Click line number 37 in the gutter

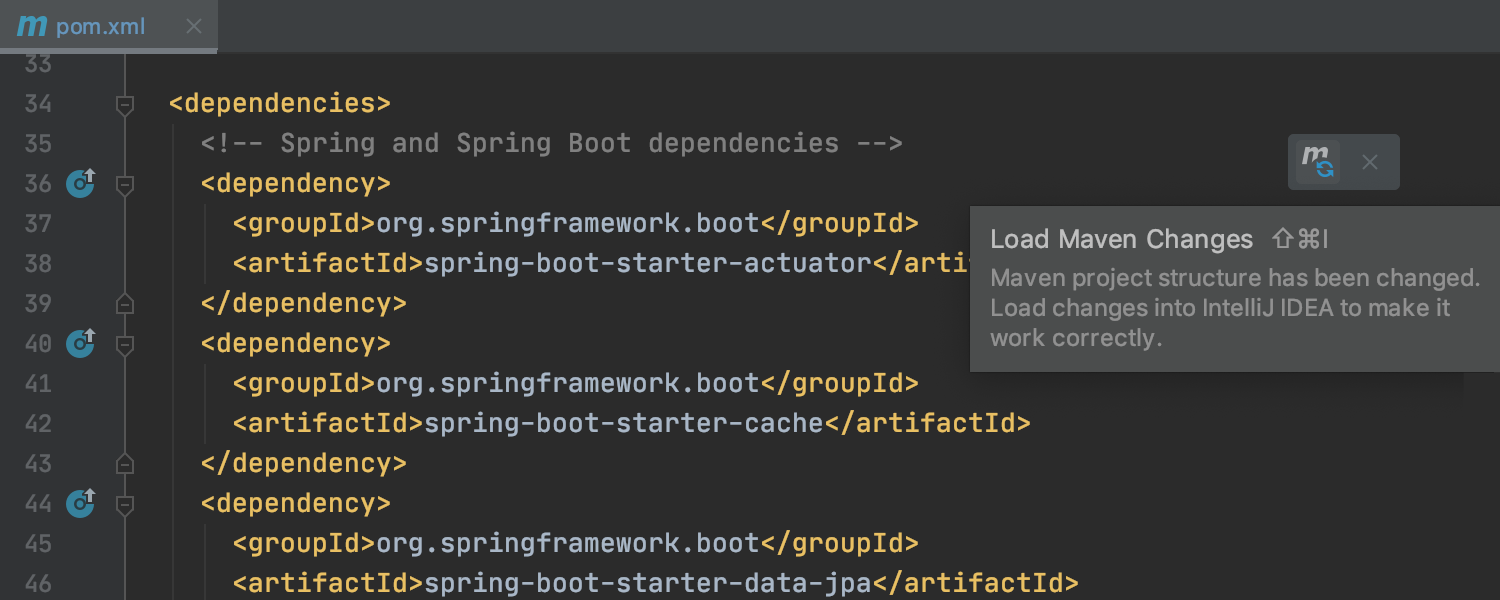(38, 224)
